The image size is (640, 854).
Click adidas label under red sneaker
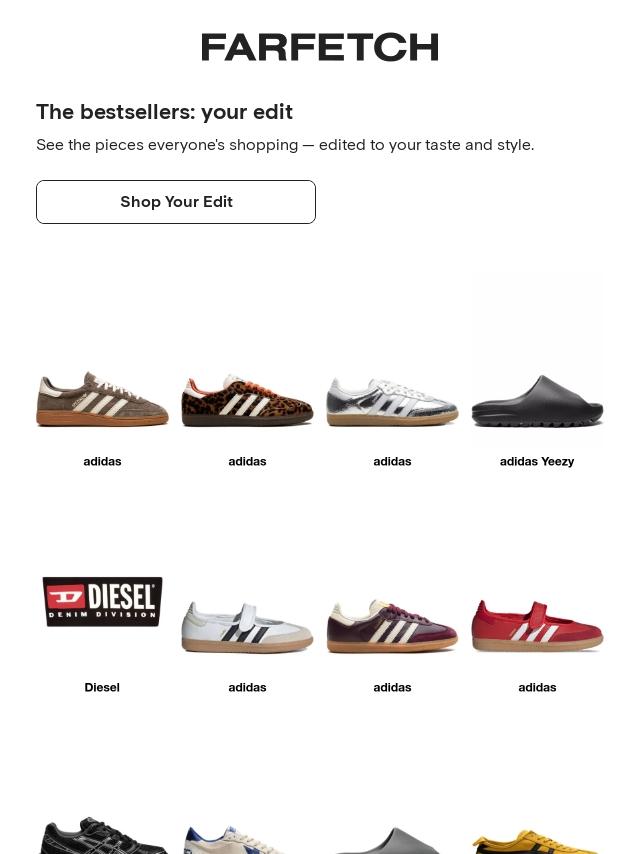coord(537,687)
